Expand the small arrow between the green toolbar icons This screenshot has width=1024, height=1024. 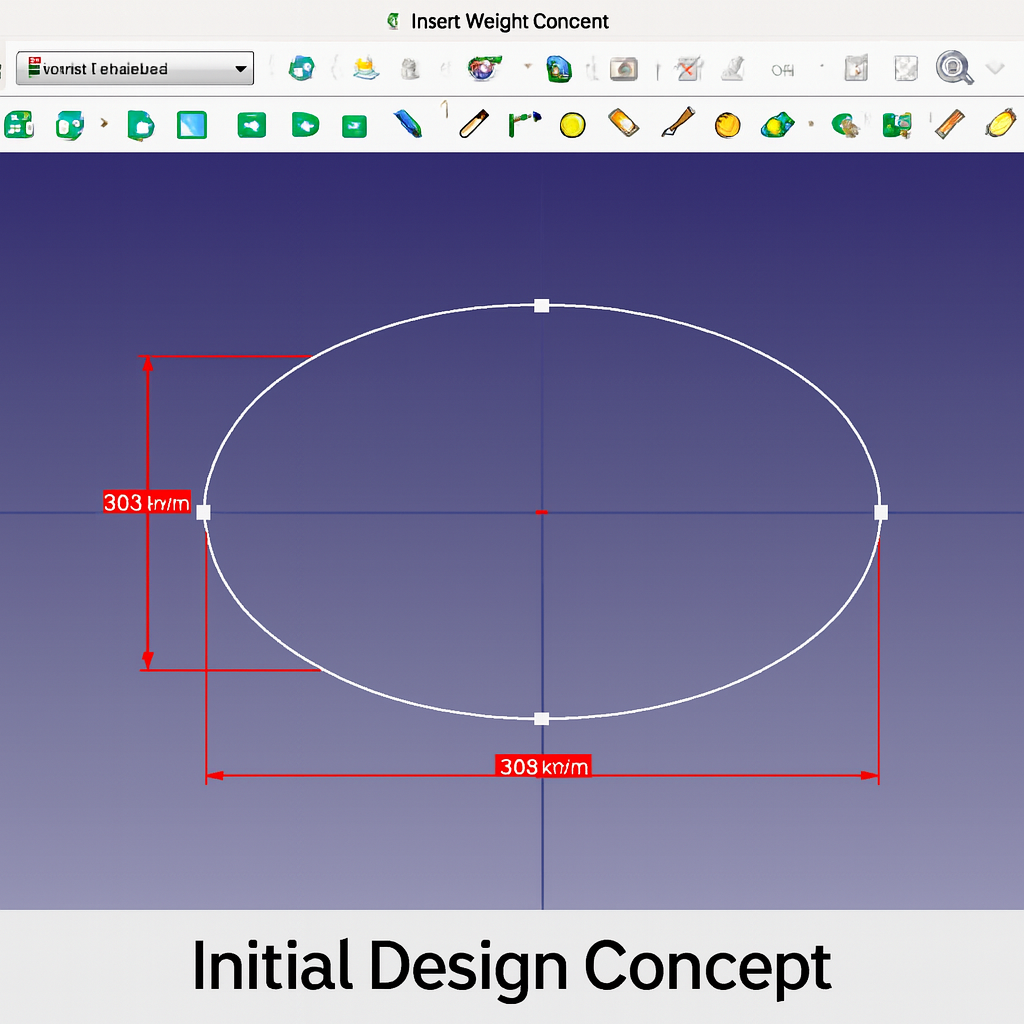[103, 125]
